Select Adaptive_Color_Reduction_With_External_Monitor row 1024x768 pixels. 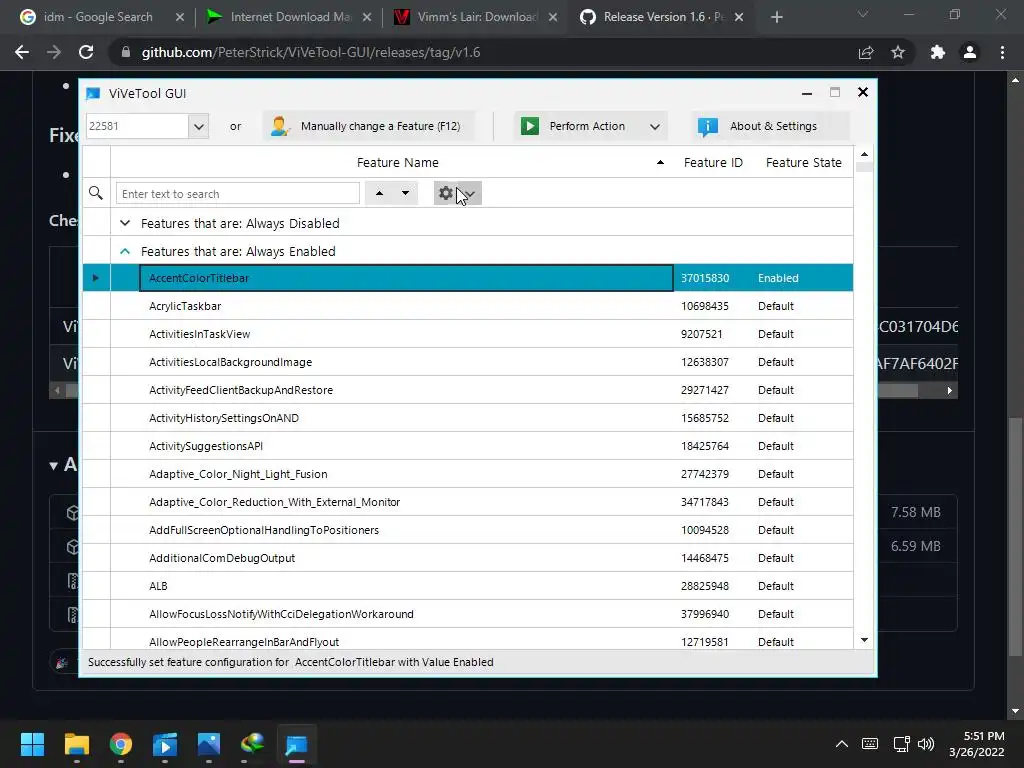click(468, 502)
